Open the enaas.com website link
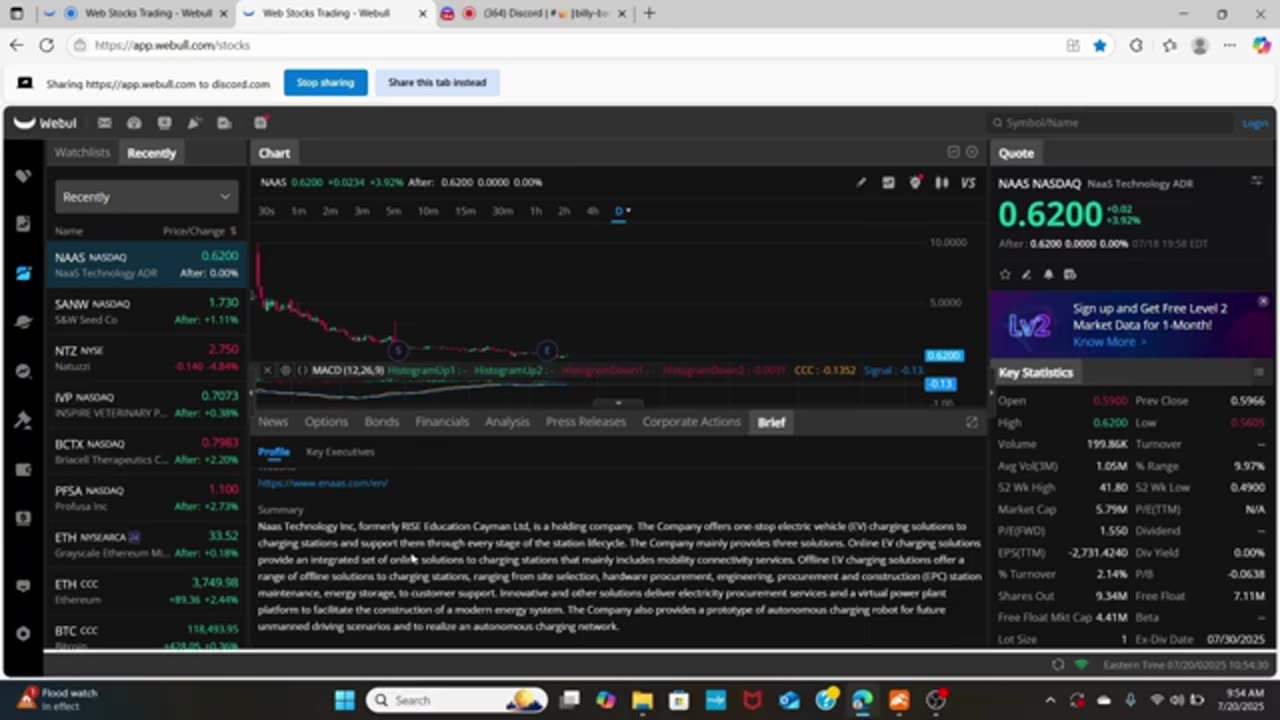Image resolution: width=1280 pixels, height=720 pixels. click(323, 483)
